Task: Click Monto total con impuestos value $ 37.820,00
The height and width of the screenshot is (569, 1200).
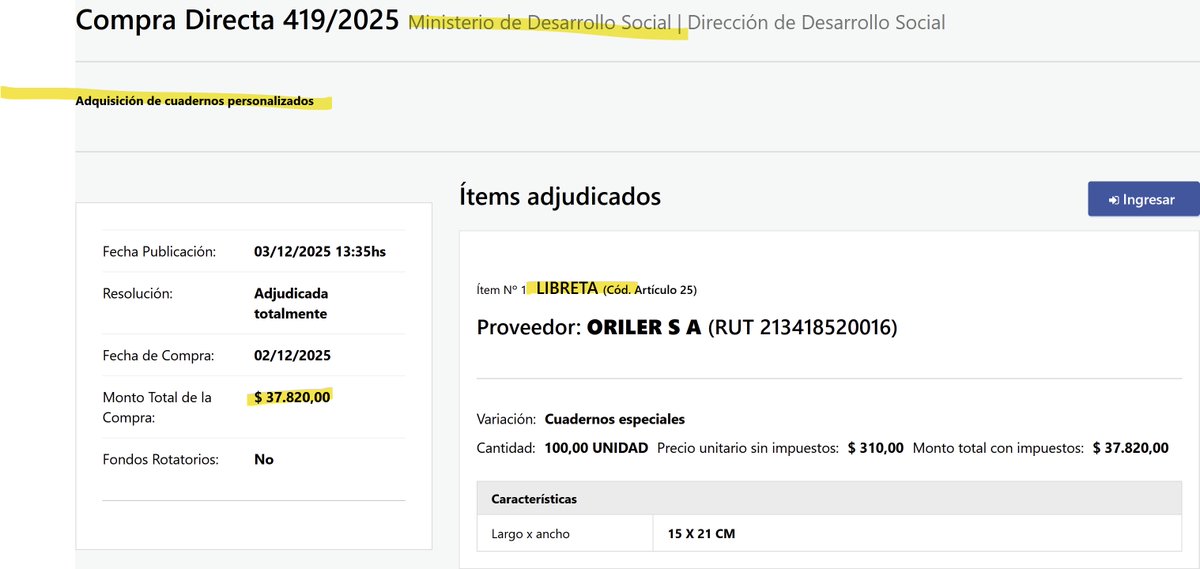Action: tap(1131, 448)
